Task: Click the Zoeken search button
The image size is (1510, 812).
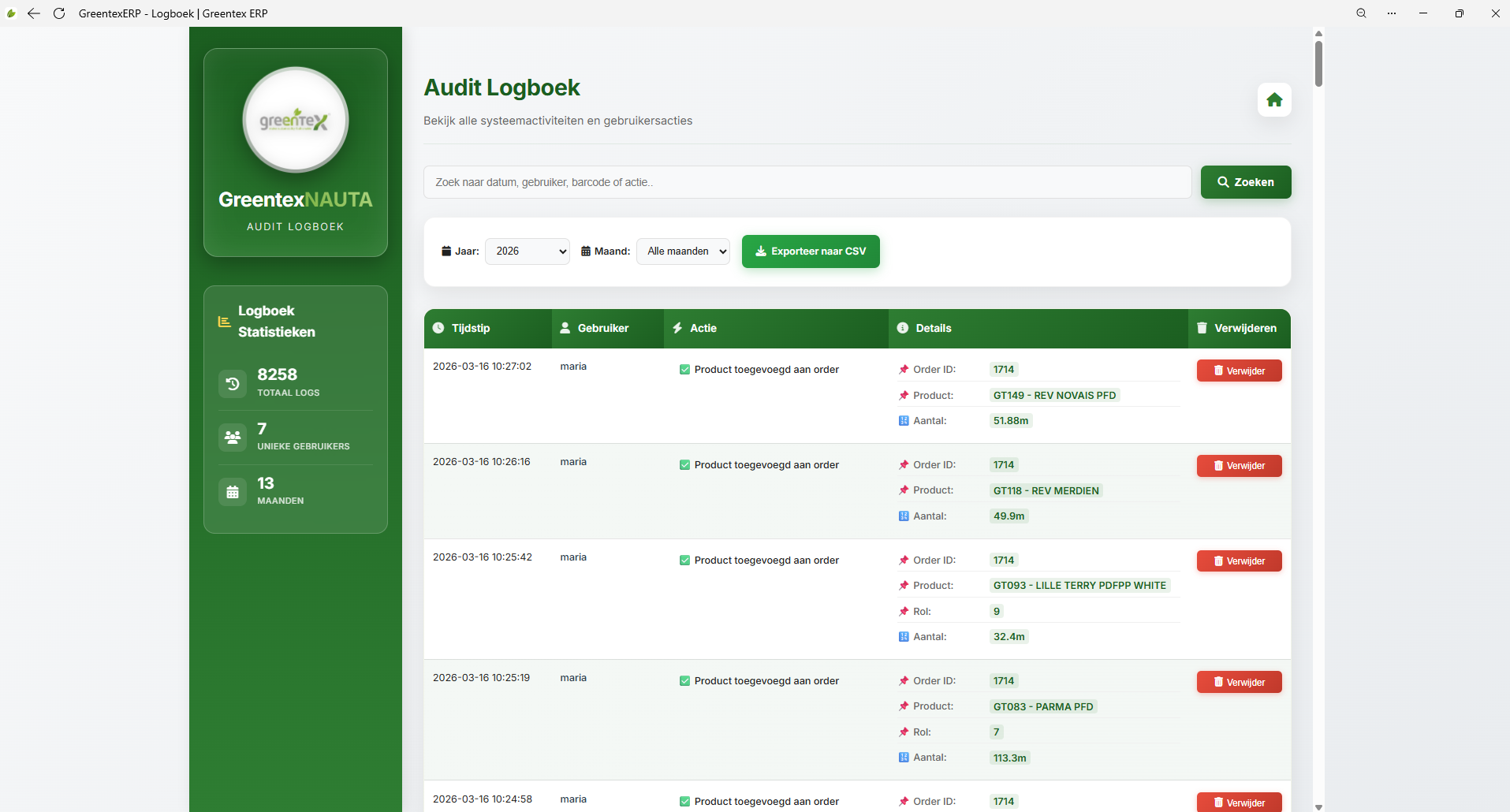Action: point(1246,182)
